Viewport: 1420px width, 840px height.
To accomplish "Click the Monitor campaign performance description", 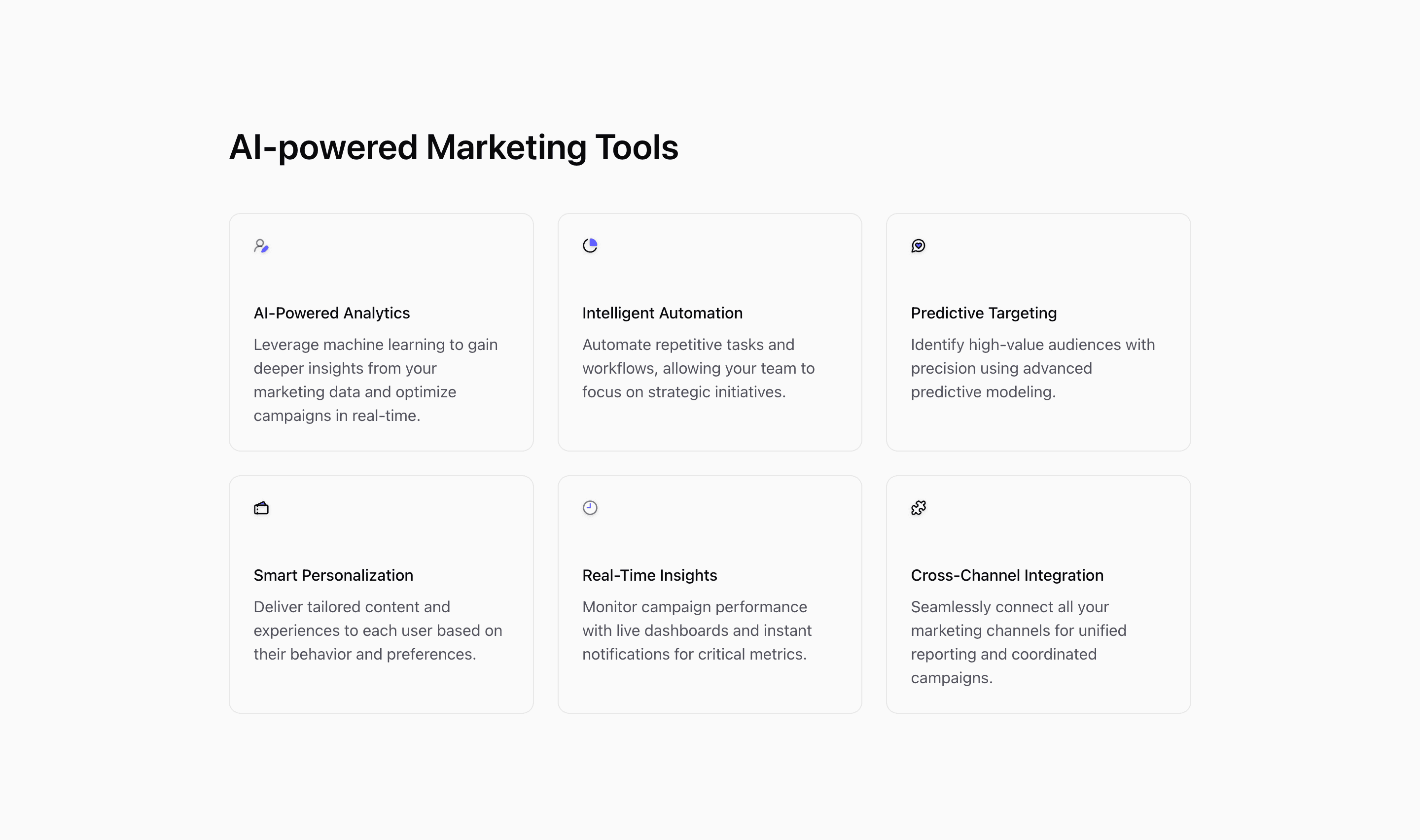I will 697,630.
